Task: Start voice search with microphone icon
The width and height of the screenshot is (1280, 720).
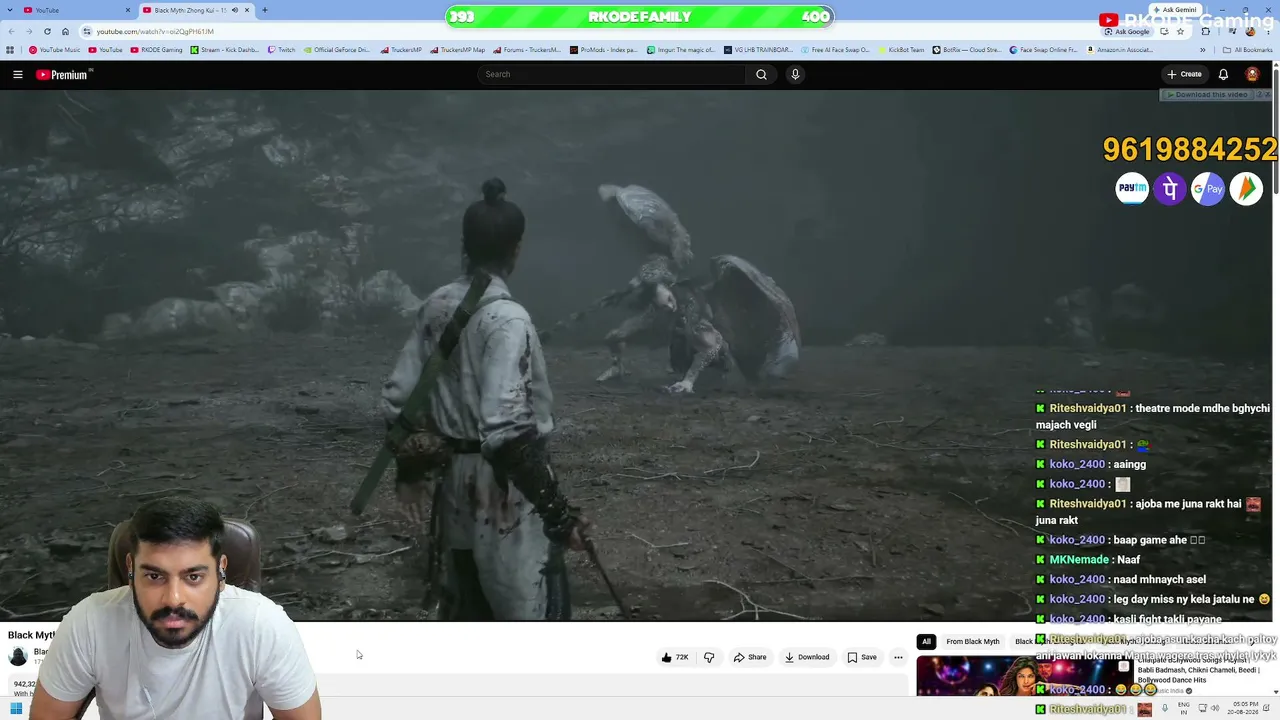Action: click(795, 74)
